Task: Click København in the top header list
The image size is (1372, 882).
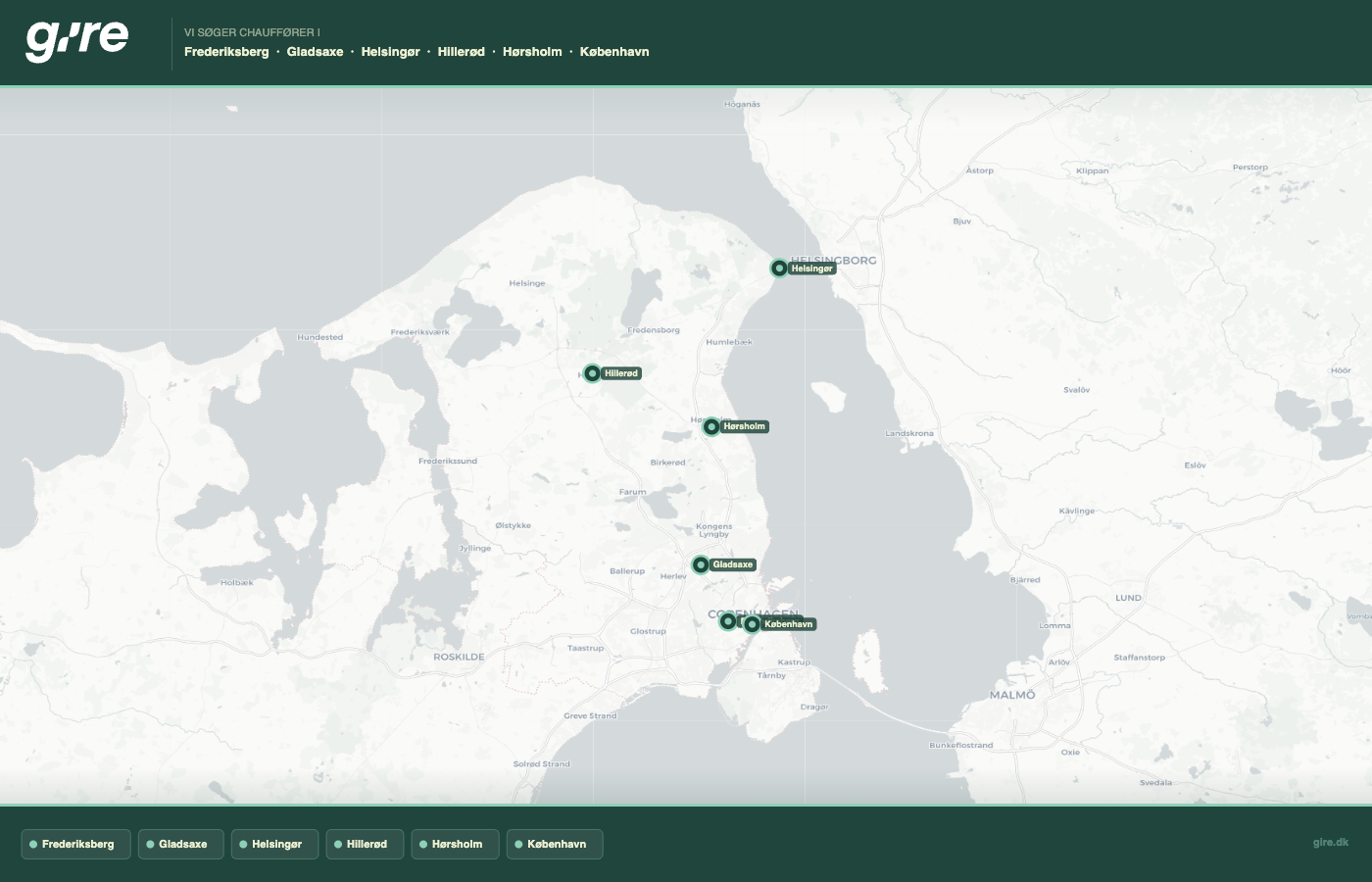Action: point(614,52)
